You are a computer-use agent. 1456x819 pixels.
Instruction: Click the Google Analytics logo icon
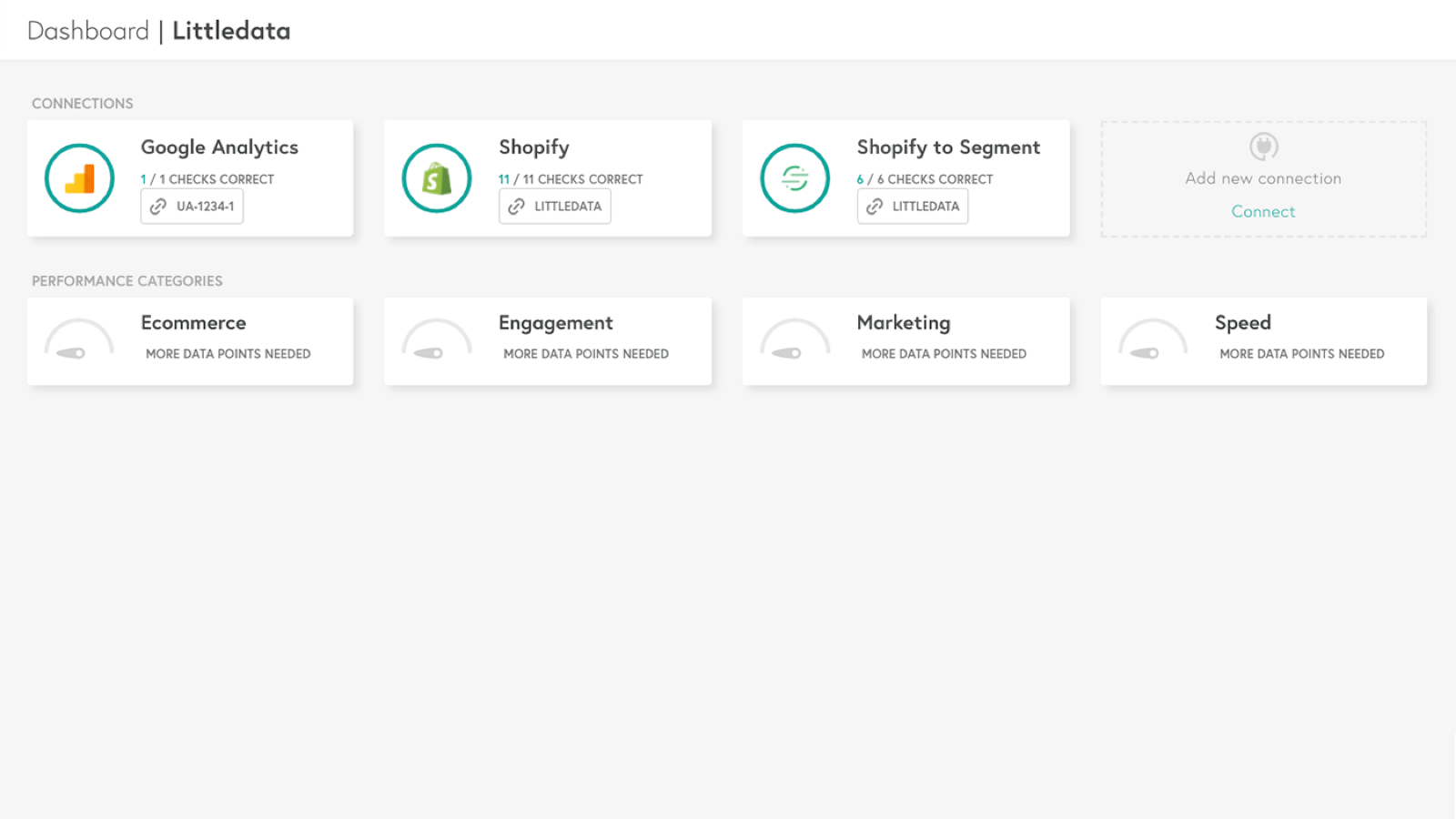[79, 178]
